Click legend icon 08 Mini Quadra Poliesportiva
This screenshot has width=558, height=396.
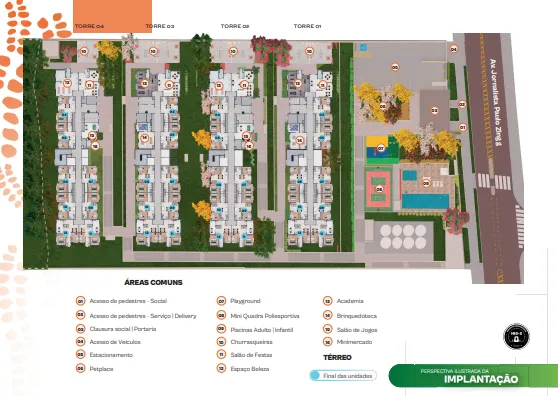[221, 315]
